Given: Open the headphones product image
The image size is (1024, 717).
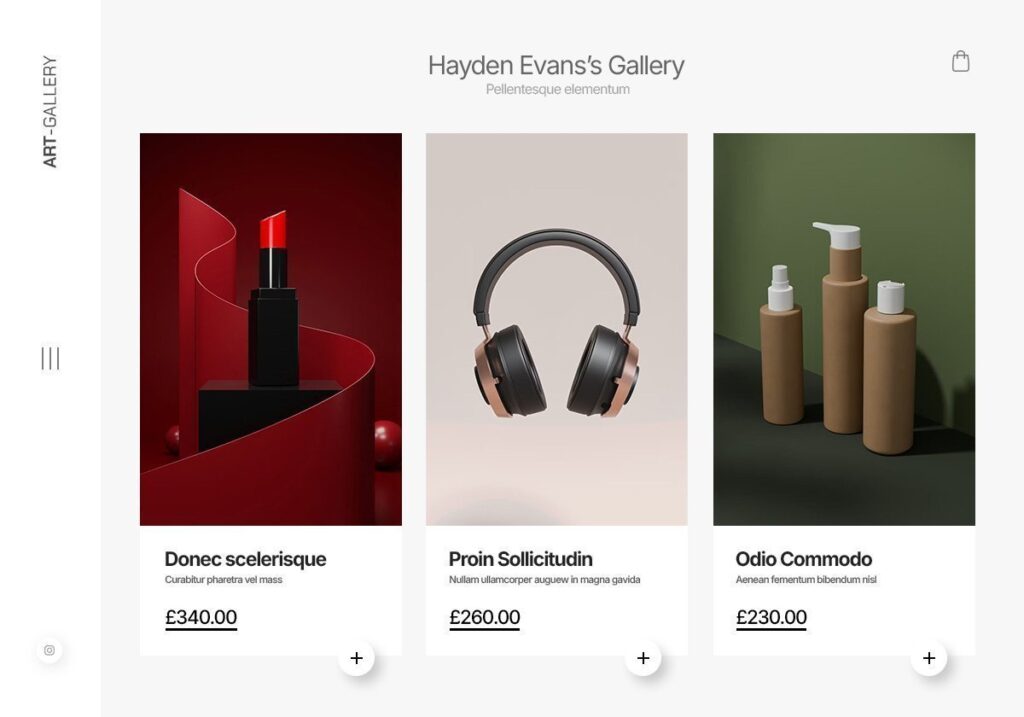Looking at the screenshot, I should pos(556,329).
